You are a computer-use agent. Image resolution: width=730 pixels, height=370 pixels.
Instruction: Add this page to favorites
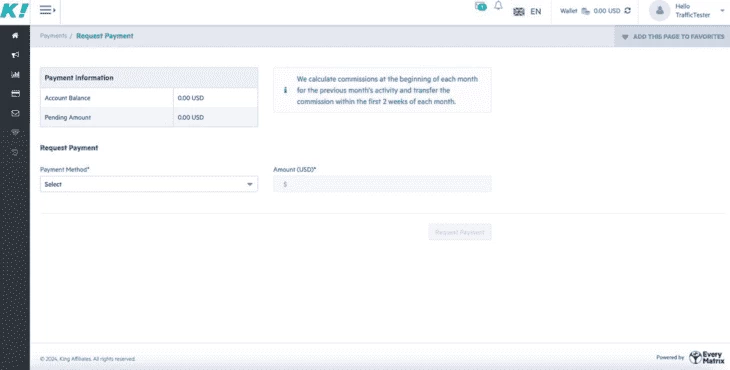(673, 36)
